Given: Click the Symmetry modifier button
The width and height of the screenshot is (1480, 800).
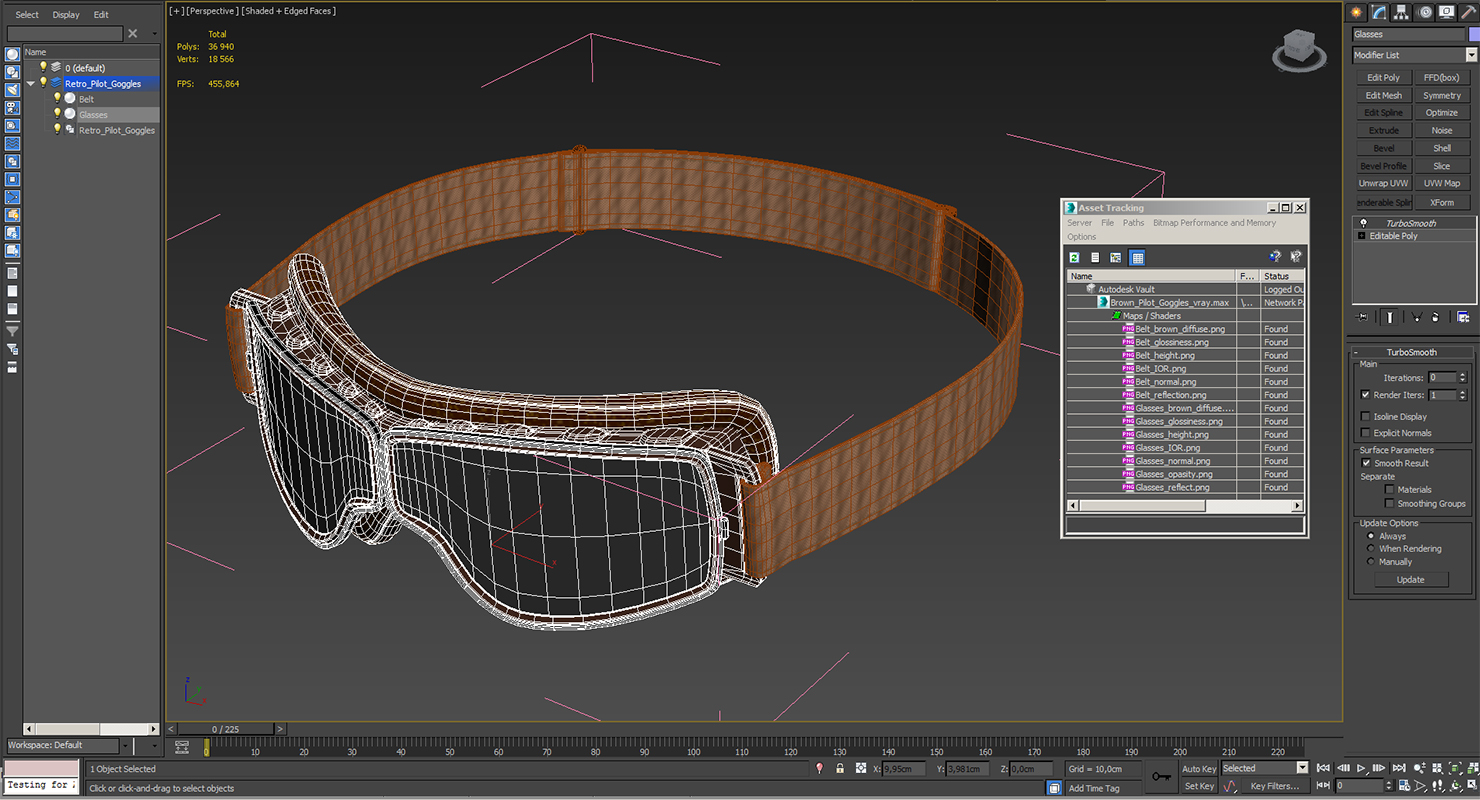Looking at the screenshot, I should pyautogui.click(x=1442, y=95).
